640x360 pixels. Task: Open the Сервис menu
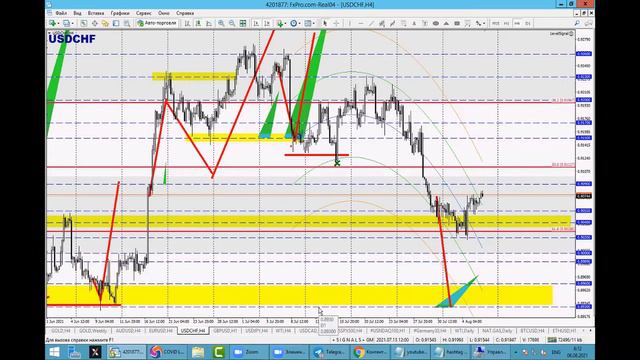144,13
